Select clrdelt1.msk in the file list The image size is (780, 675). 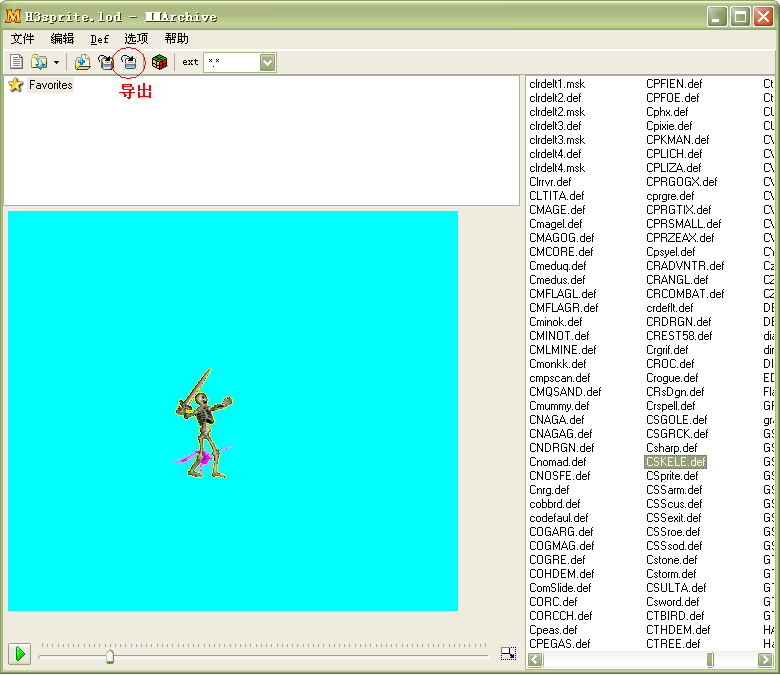coord(557,84)
